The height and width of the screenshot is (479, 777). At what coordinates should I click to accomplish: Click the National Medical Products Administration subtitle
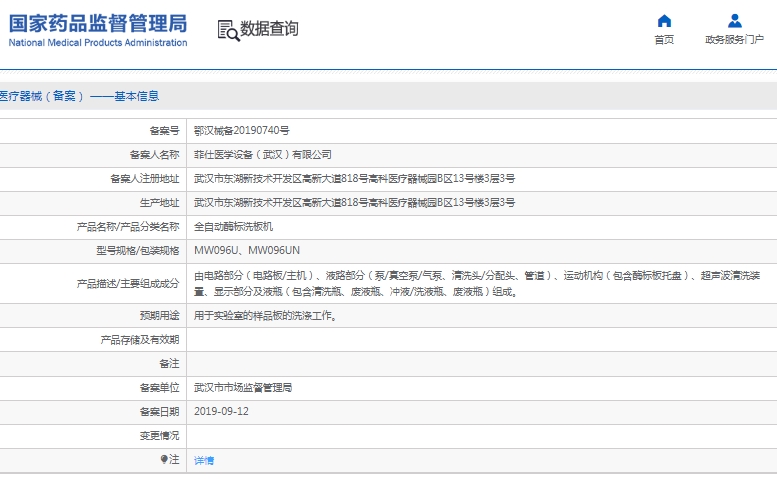pyautogui.click(x=98, y=43)
